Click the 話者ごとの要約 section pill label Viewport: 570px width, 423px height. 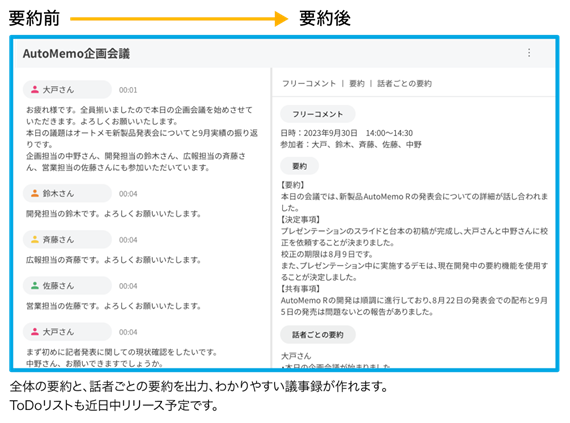pyautogui.click(x=318, y=335)
